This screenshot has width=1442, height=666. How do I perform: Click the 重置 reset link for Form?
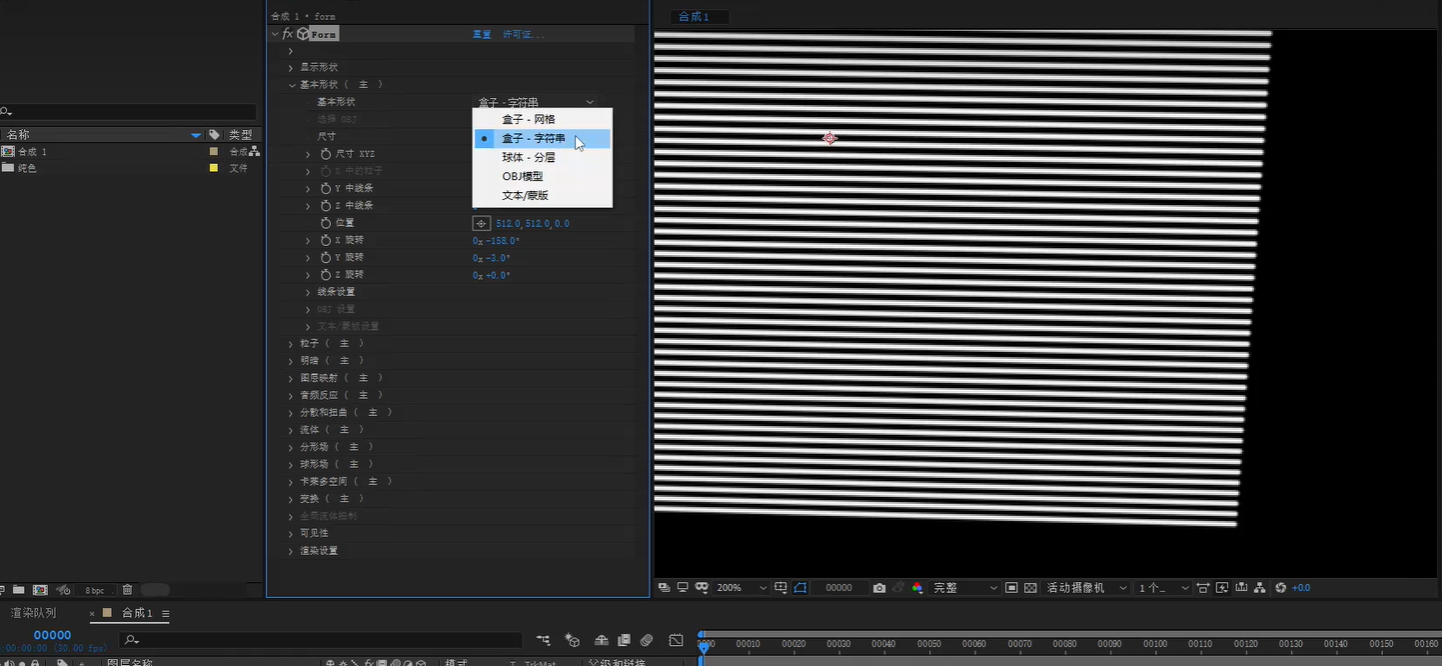(481, 34)
